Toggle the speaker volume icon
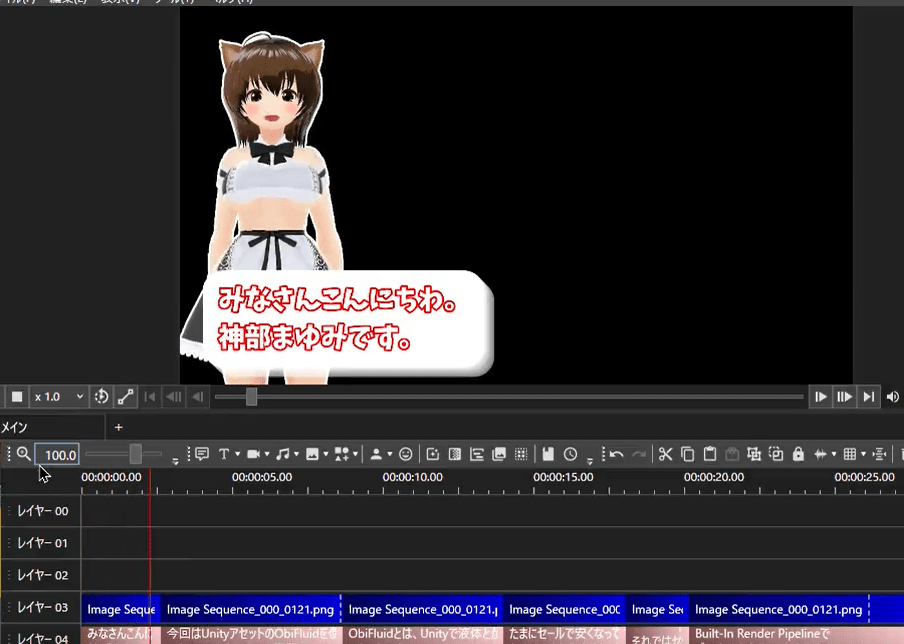Image resolution: width=904 pixels, height=644 pixels. click(x=892, y=397)
